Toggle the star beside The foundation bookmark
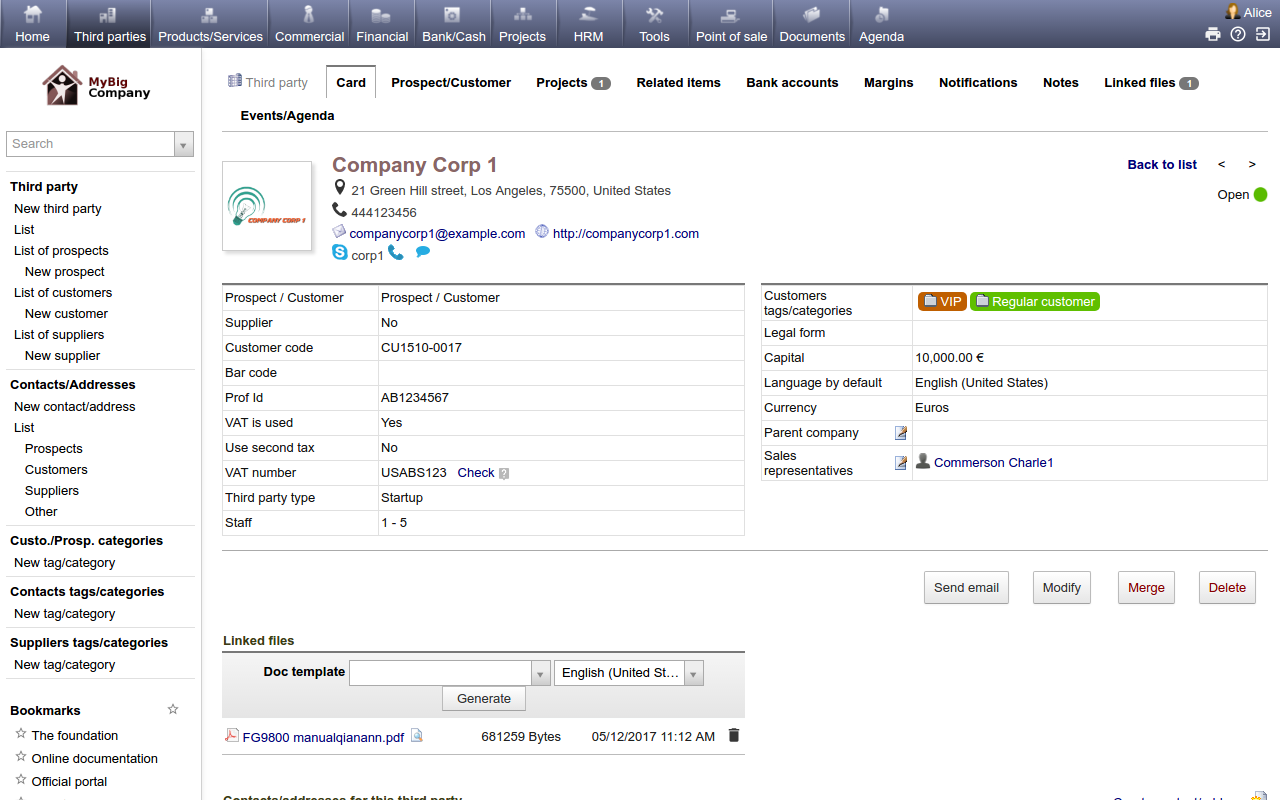 pyautogui.click(x=18, y=734)
